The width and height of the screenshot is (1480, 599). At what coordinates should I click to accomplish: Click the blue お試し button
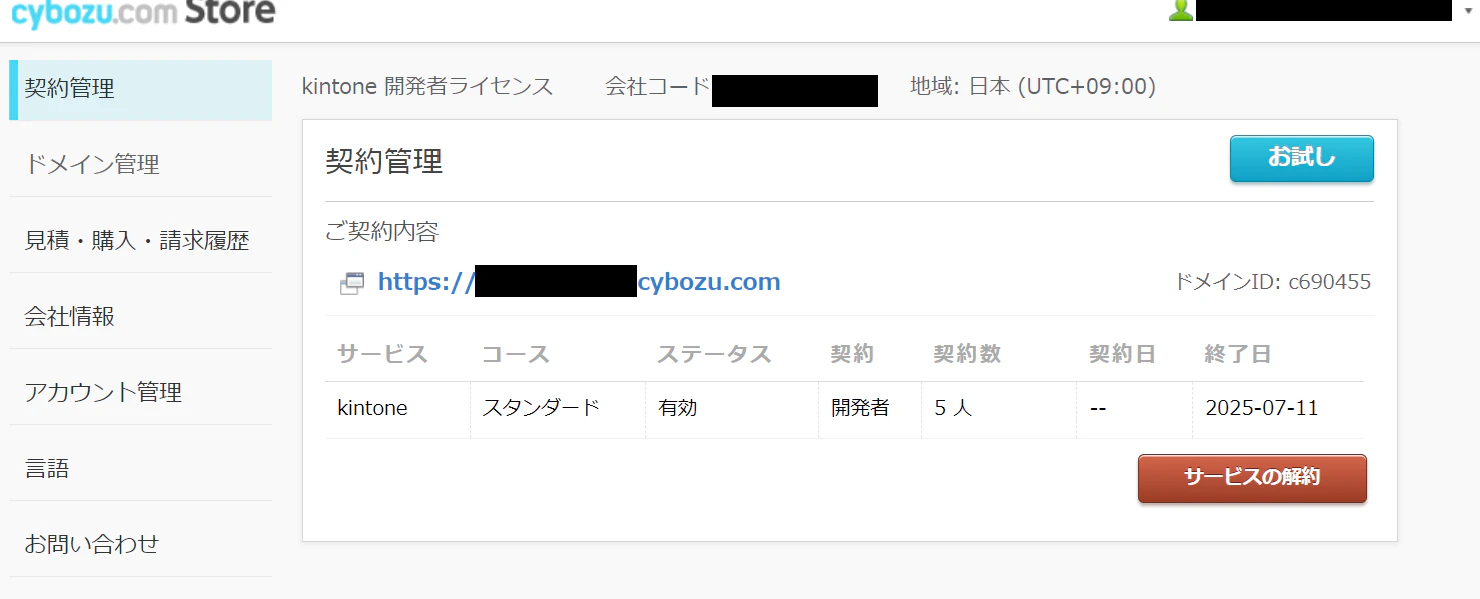coord(1301,159)
